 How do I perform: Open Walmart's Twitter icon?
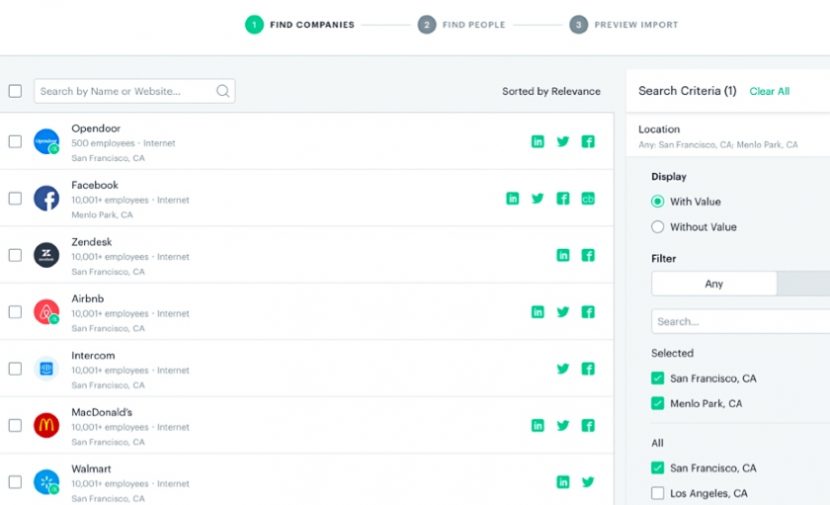[588, 482]
